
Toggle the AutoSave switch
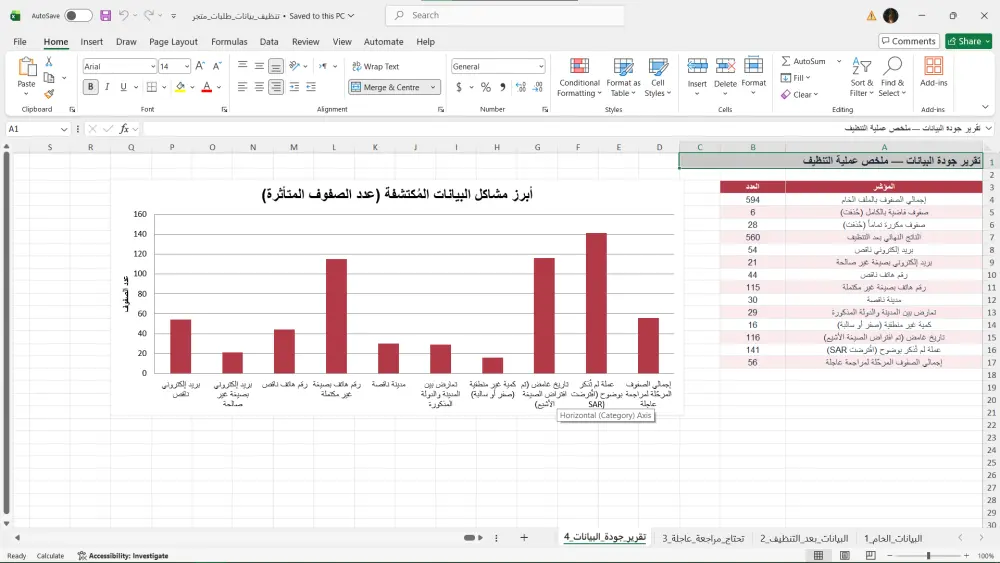coord(78,15)
